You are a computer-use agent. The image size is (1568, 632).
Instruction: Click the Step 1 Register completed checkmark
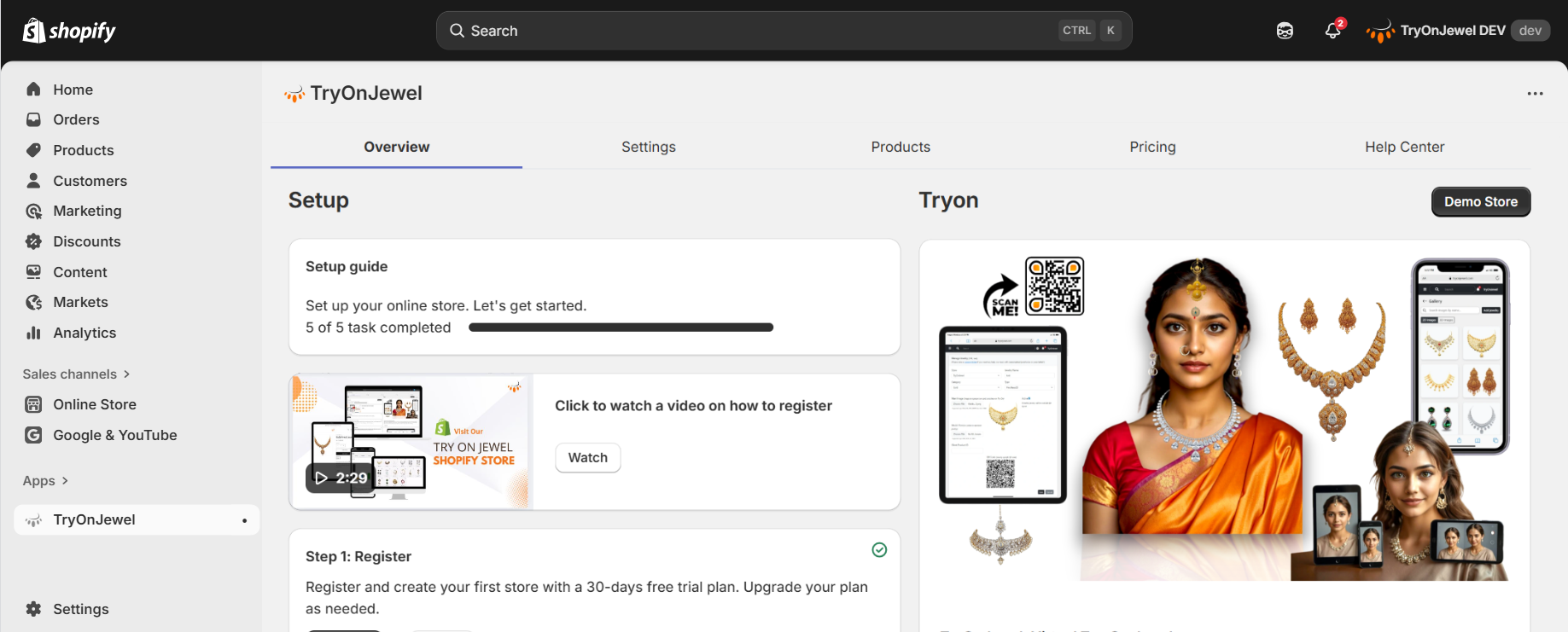(879, 550)
